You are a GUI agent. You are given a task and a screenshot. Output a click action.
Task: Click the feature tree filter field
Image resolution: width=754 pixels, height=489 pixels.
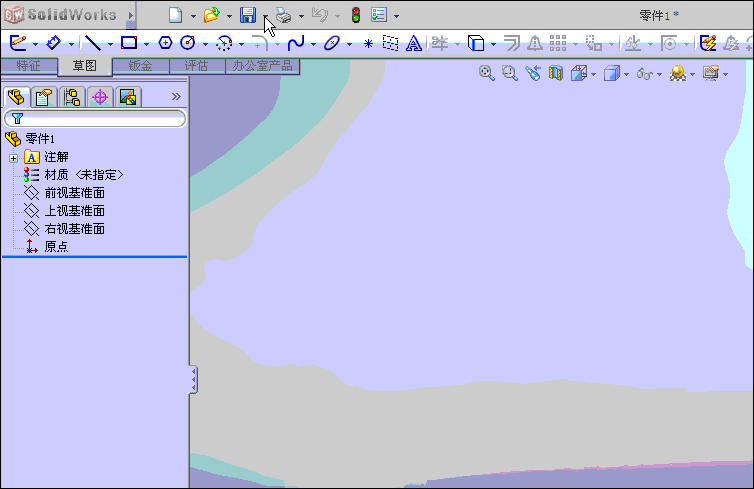tap(95, 118)
